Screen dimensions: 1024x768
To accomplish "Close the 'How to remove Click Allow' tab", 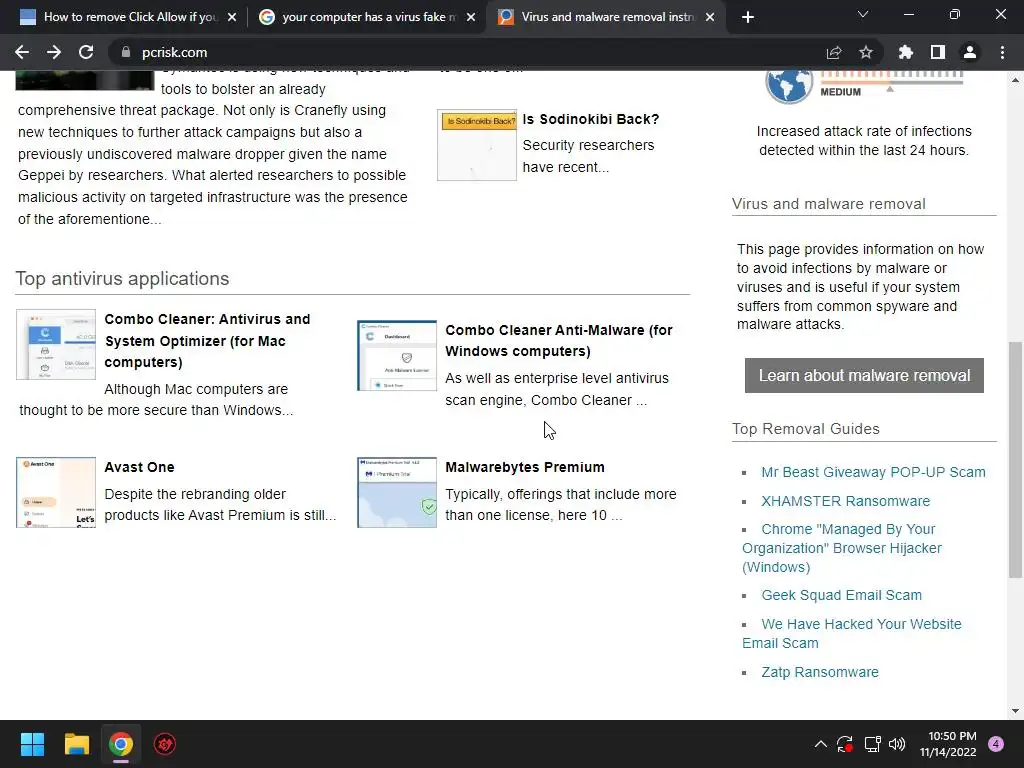I will (x=232, y=17).
